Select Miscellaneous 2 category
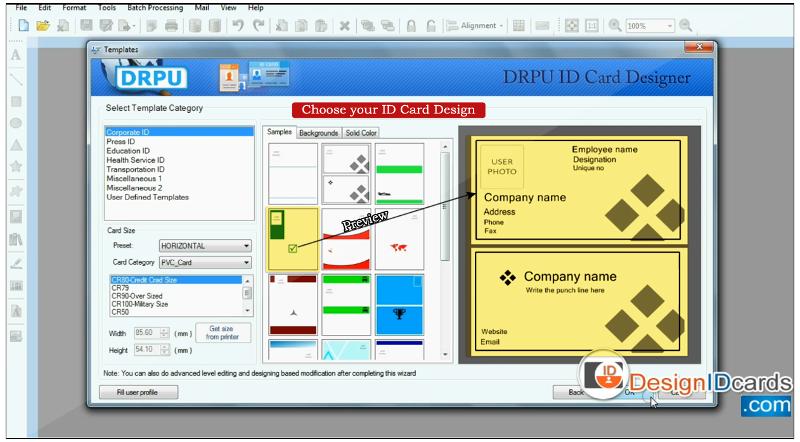The image size is (800, 442). point(134,188)
